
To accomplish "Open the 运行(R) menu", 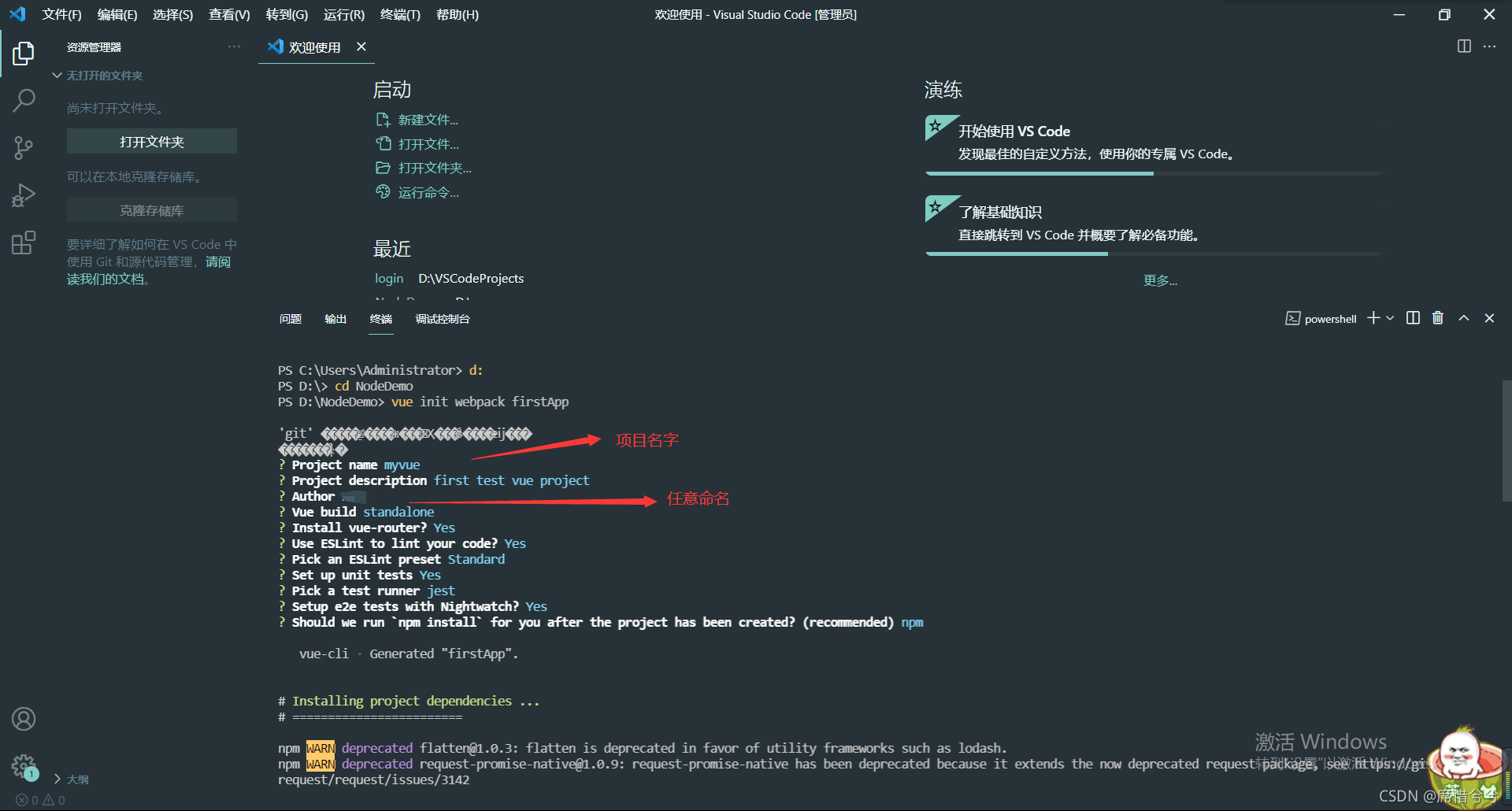I will point(343,14).
